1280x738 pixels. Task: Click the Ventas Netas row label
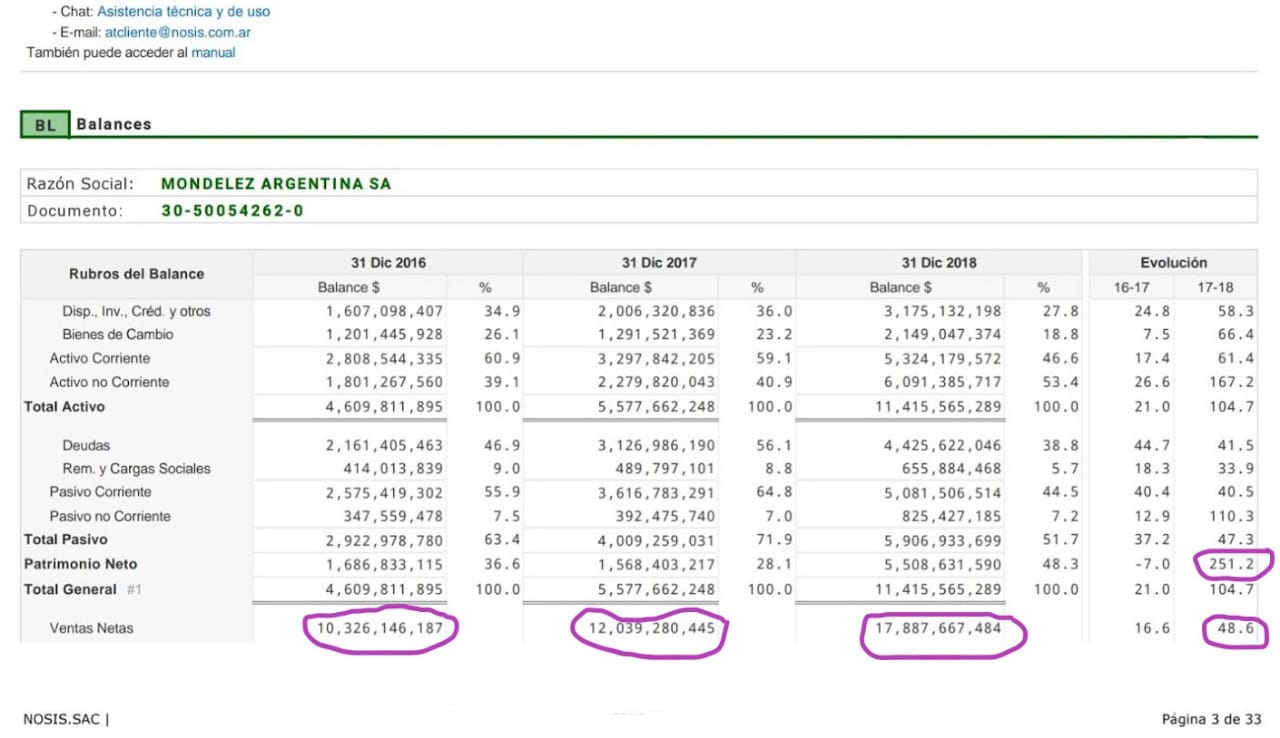point(91,628)
